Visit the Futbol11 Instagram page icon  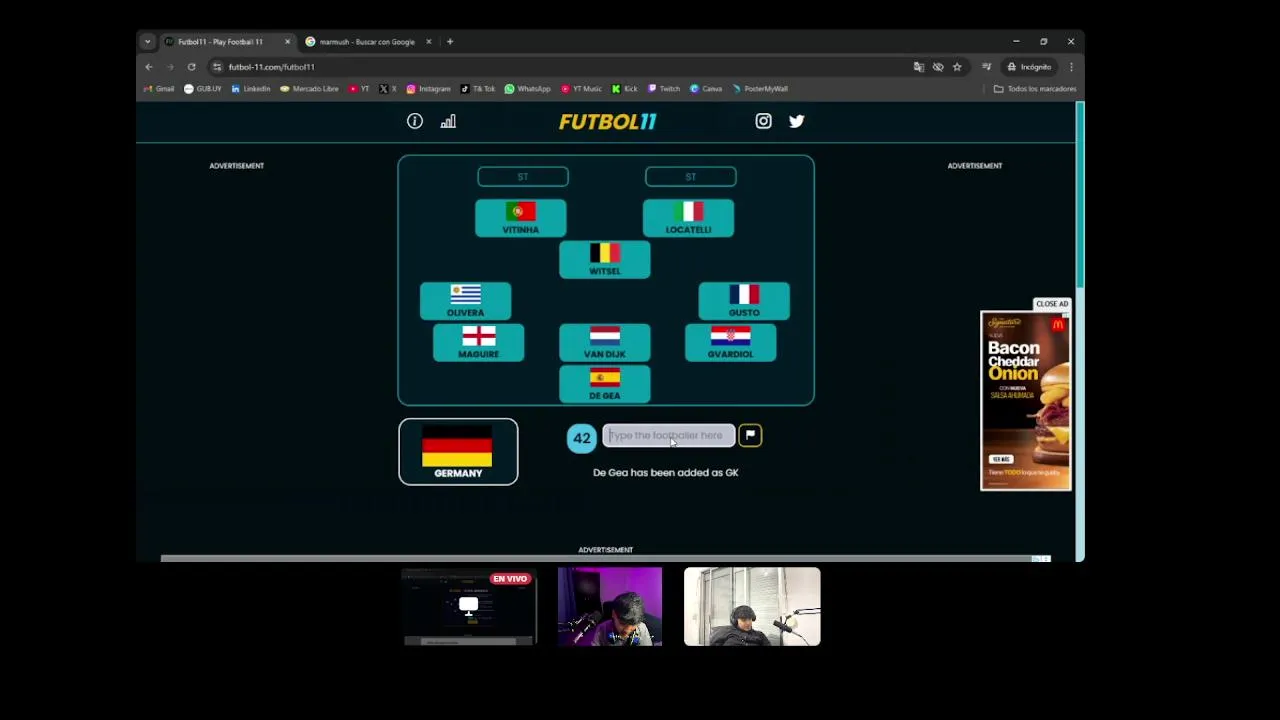(x=763, y=121)
